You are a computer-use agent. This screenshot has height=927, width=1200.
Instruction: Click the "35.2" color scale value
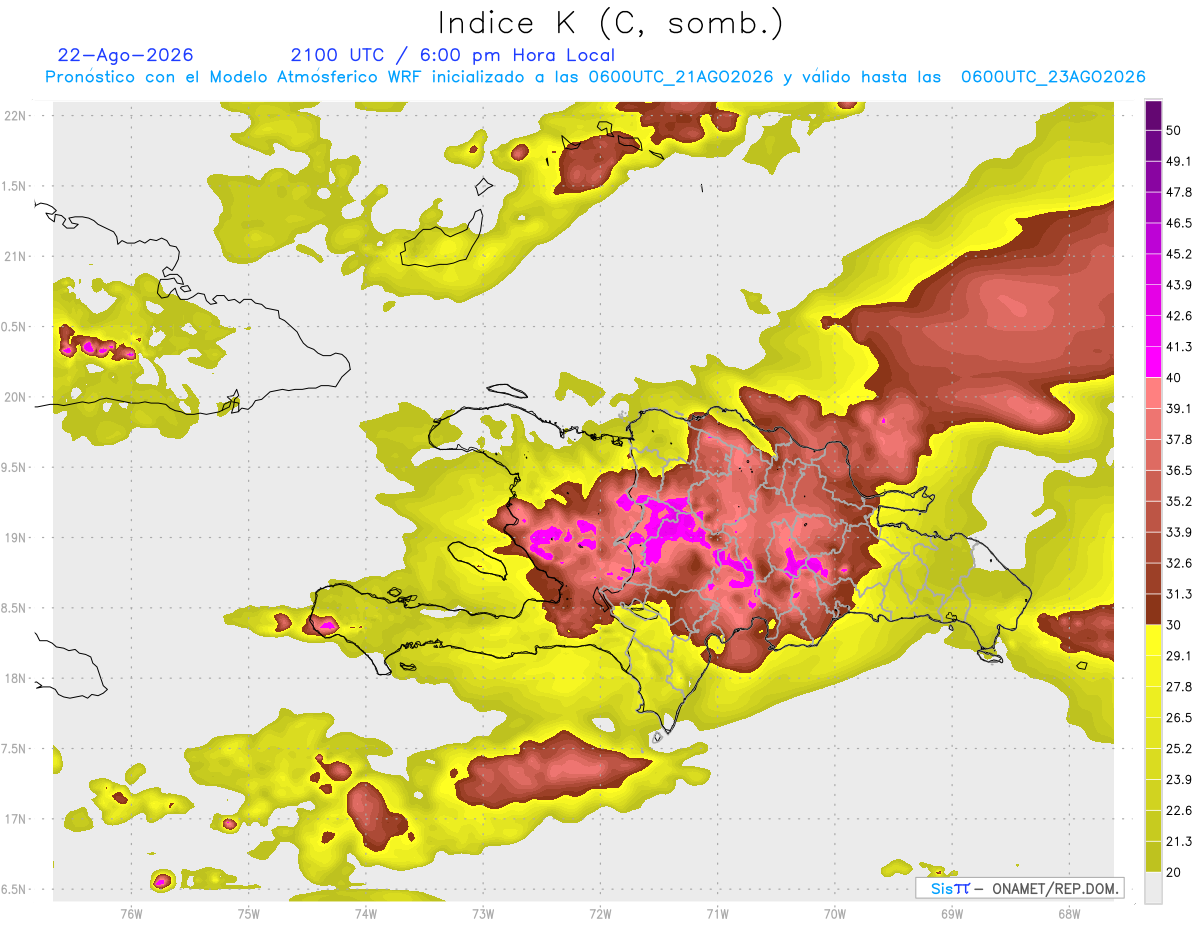(1179, 501)
